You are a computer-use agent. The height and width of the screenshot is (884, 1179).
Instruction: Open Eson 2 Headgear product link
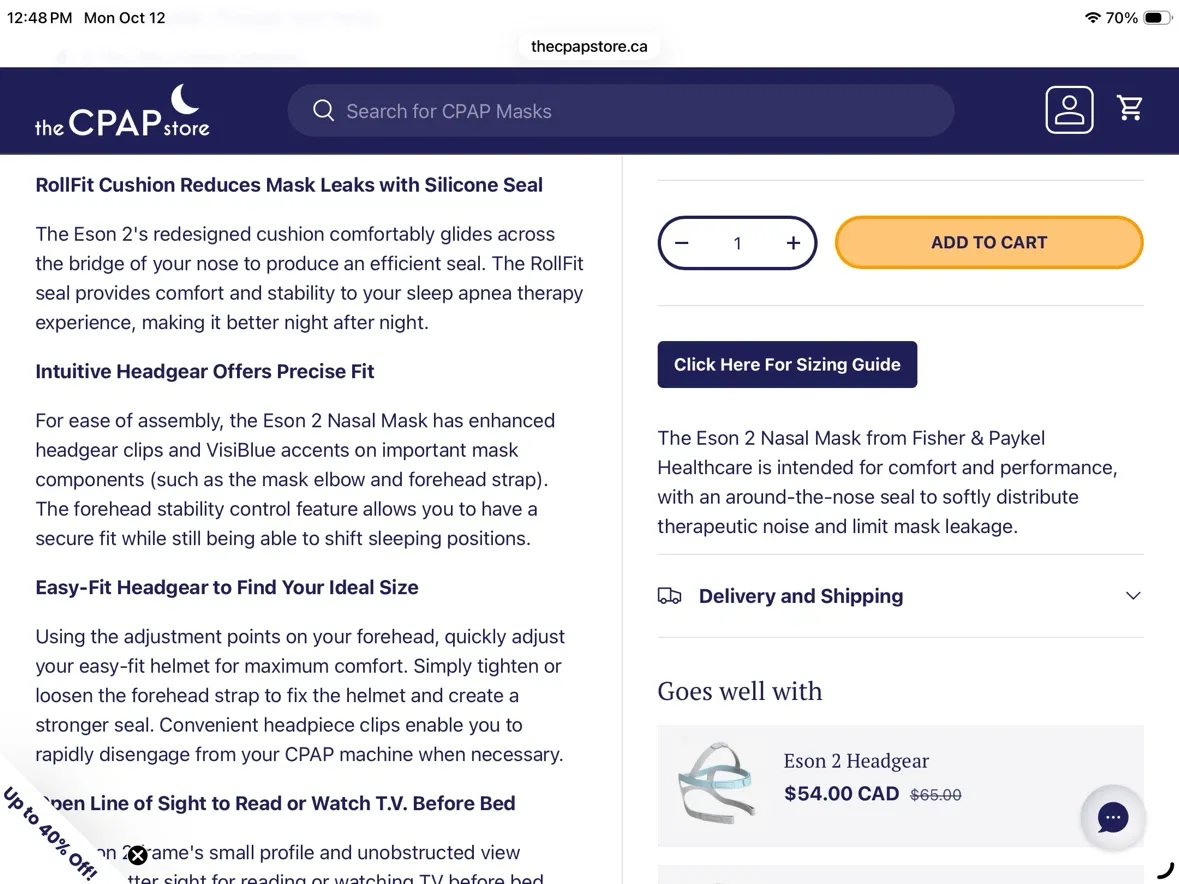(856, 761)
